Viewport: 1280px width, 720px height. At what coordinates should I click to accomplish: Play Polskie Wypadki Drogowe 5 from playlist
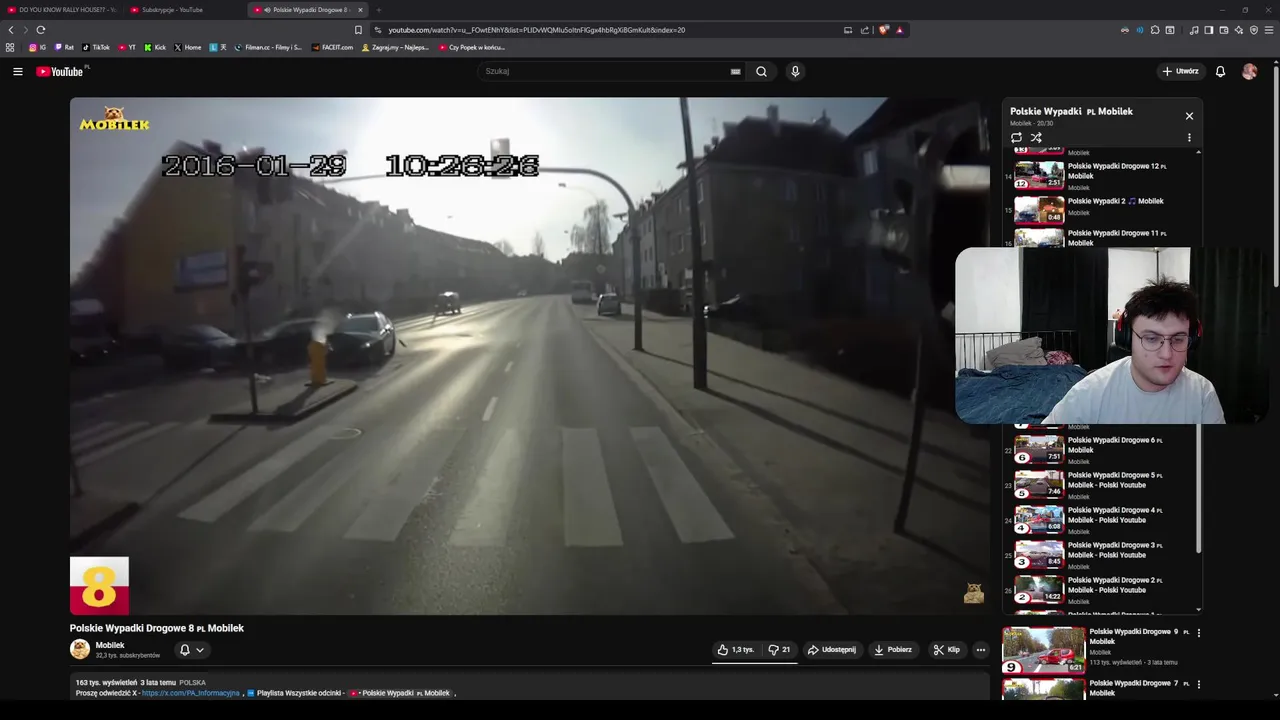1103,484
